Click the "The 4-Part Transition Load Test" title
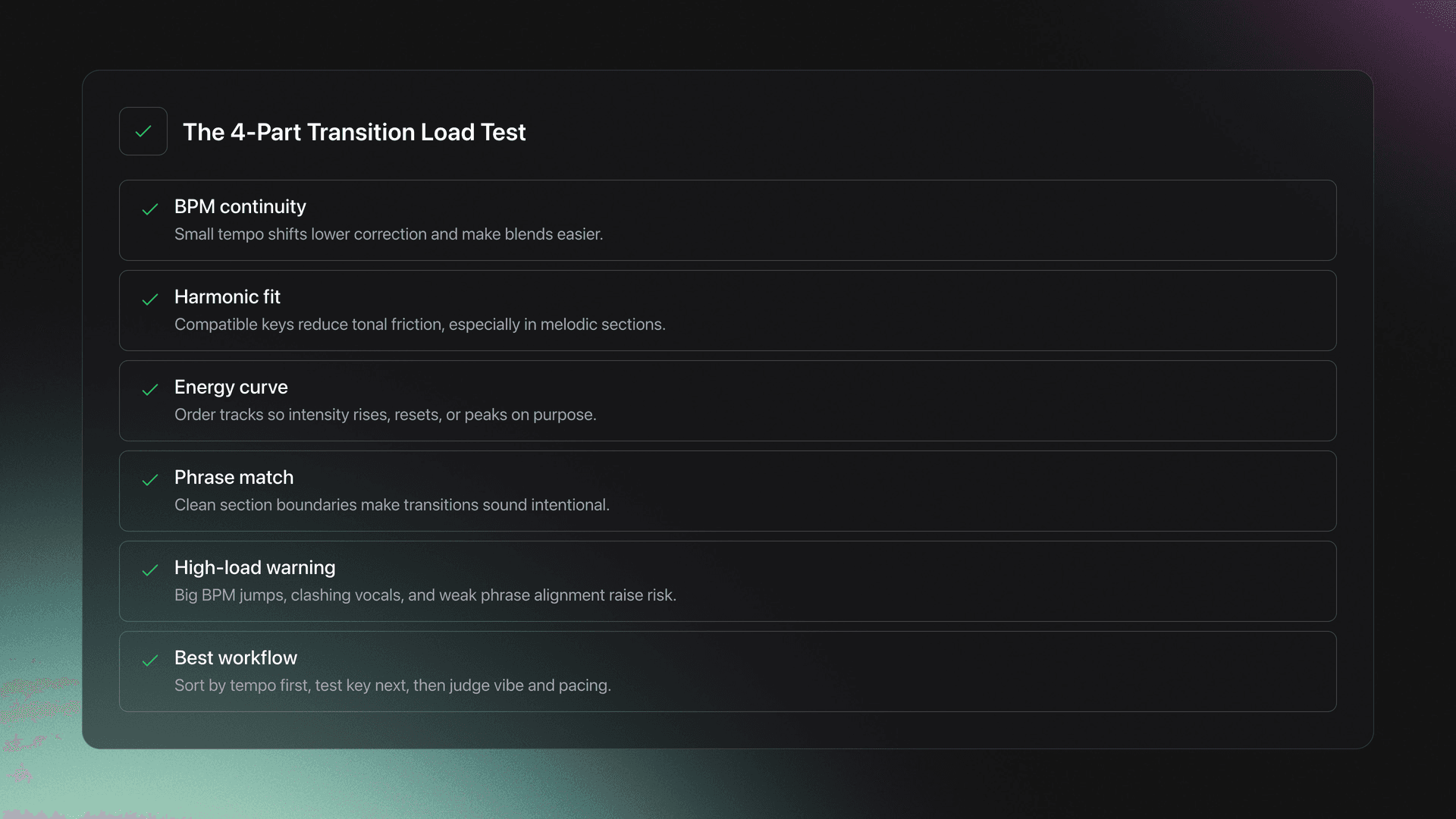The width and height of the screenshot is (1456, 819). (x=354, y=132)
